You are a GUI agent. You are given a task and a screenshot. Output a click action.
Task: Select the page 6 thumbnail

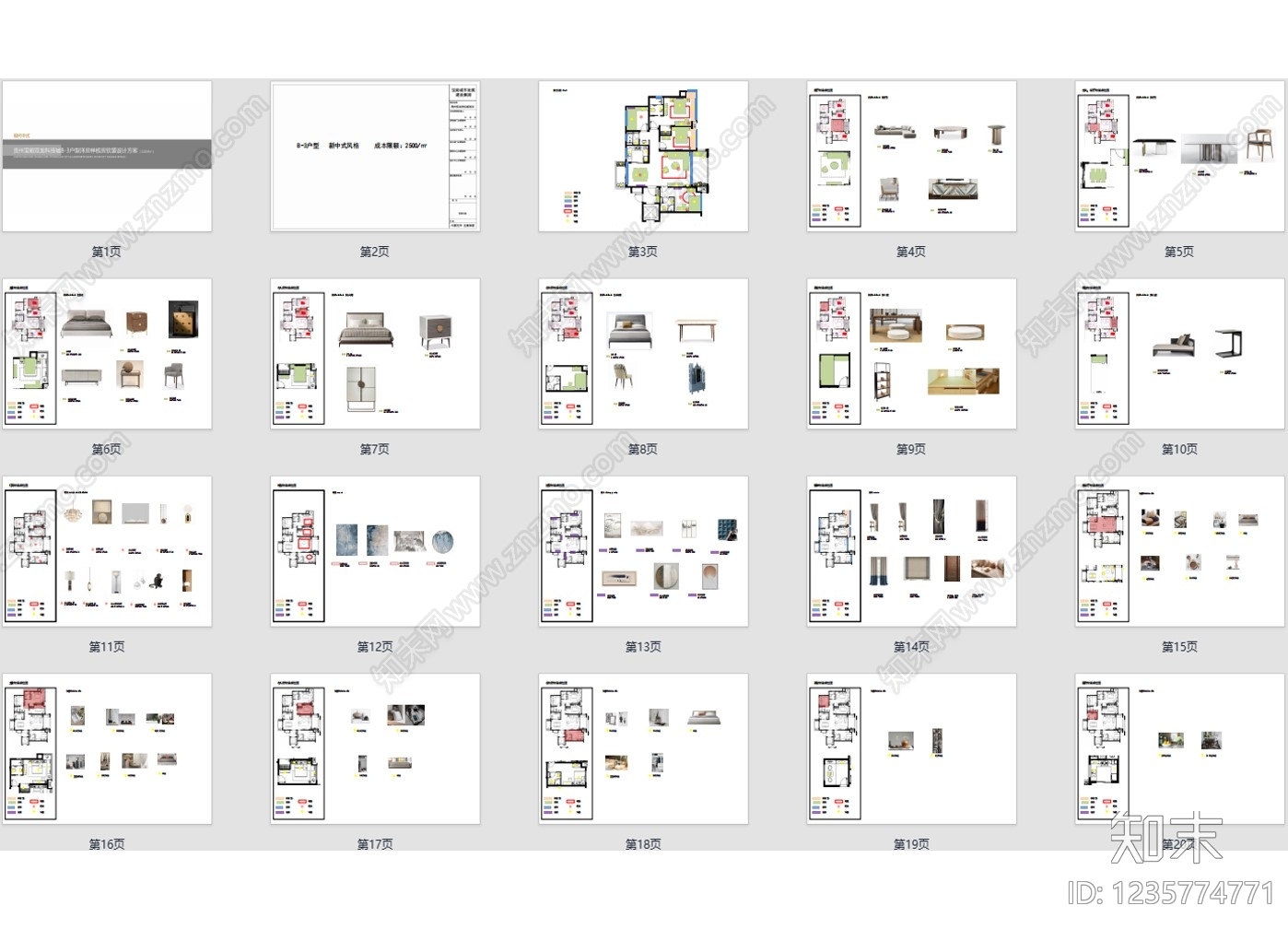coord(107,354)
